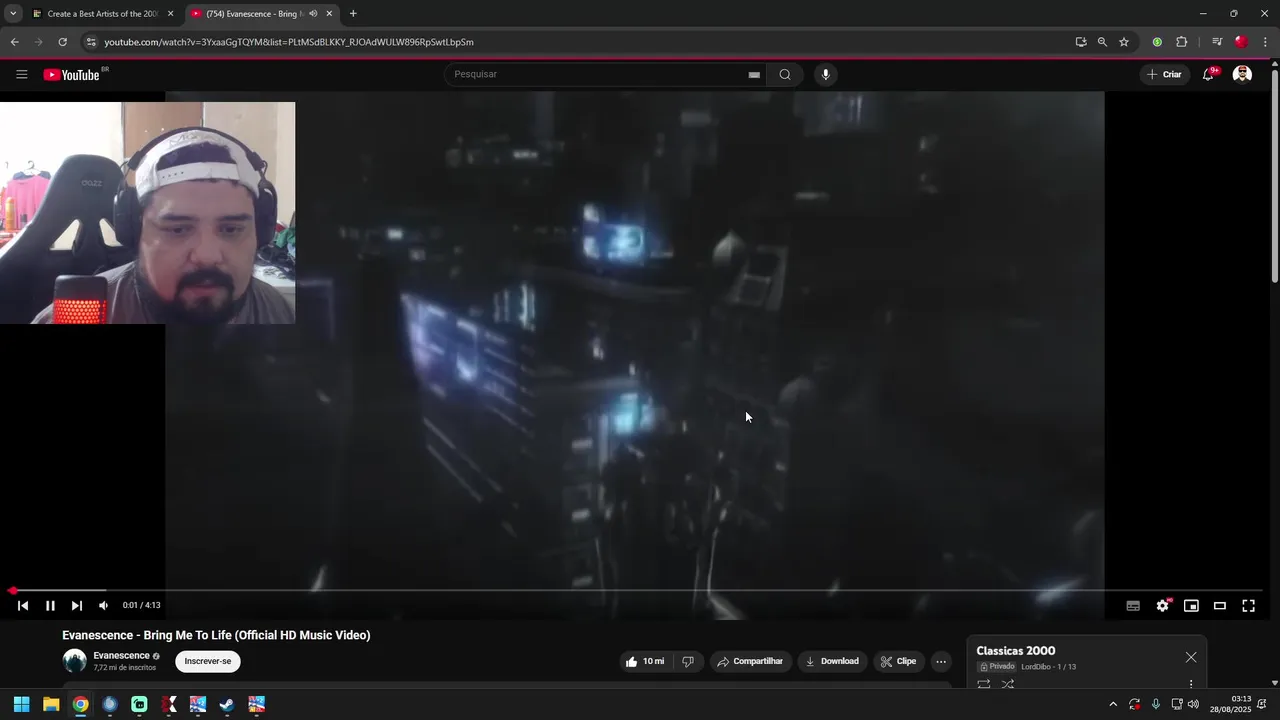Close the Classicas 2000 playlist panel

[1191, 657]
